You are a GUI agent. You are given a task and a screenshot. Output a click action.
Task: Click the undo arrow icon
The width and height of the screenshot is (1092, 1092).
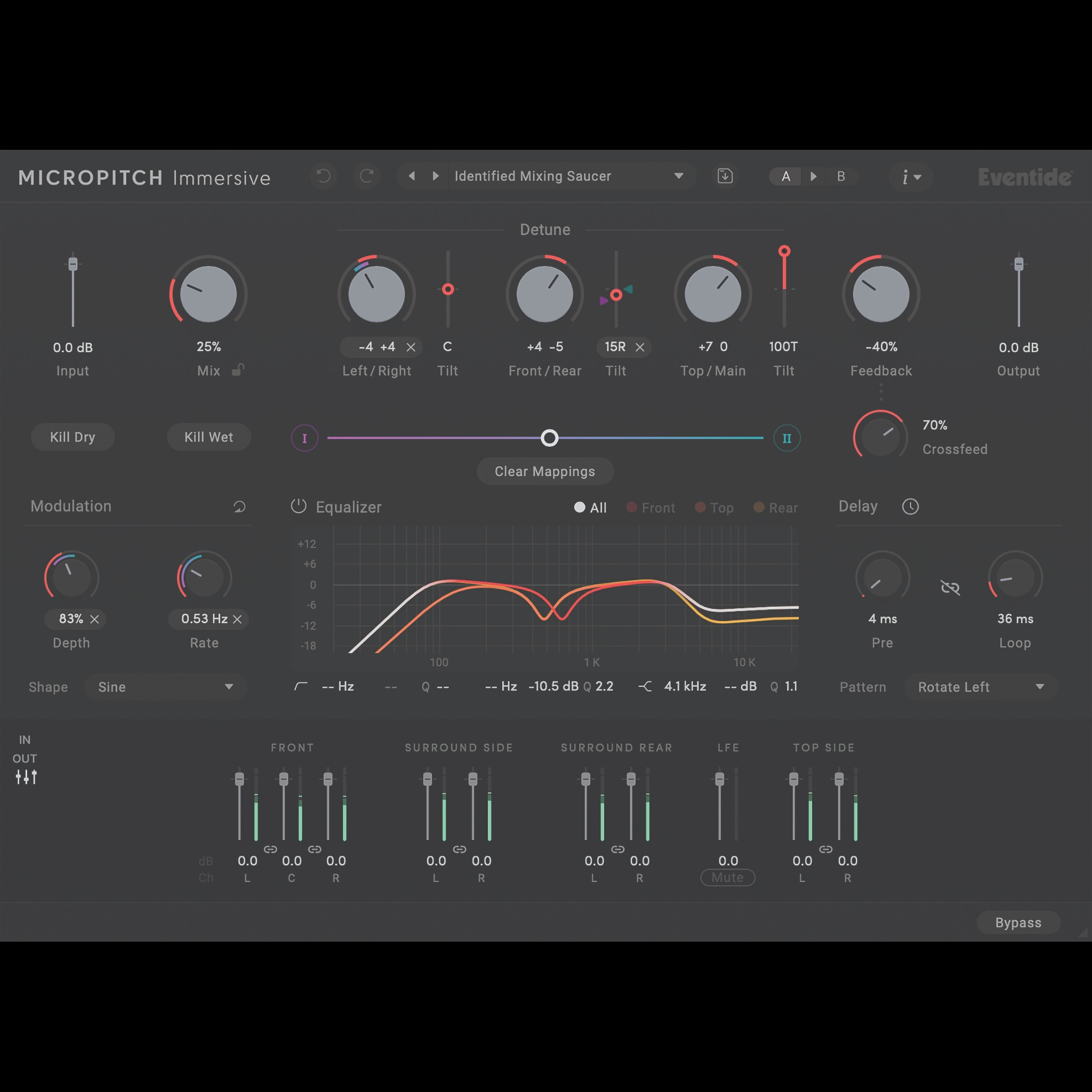pos(323,176)
